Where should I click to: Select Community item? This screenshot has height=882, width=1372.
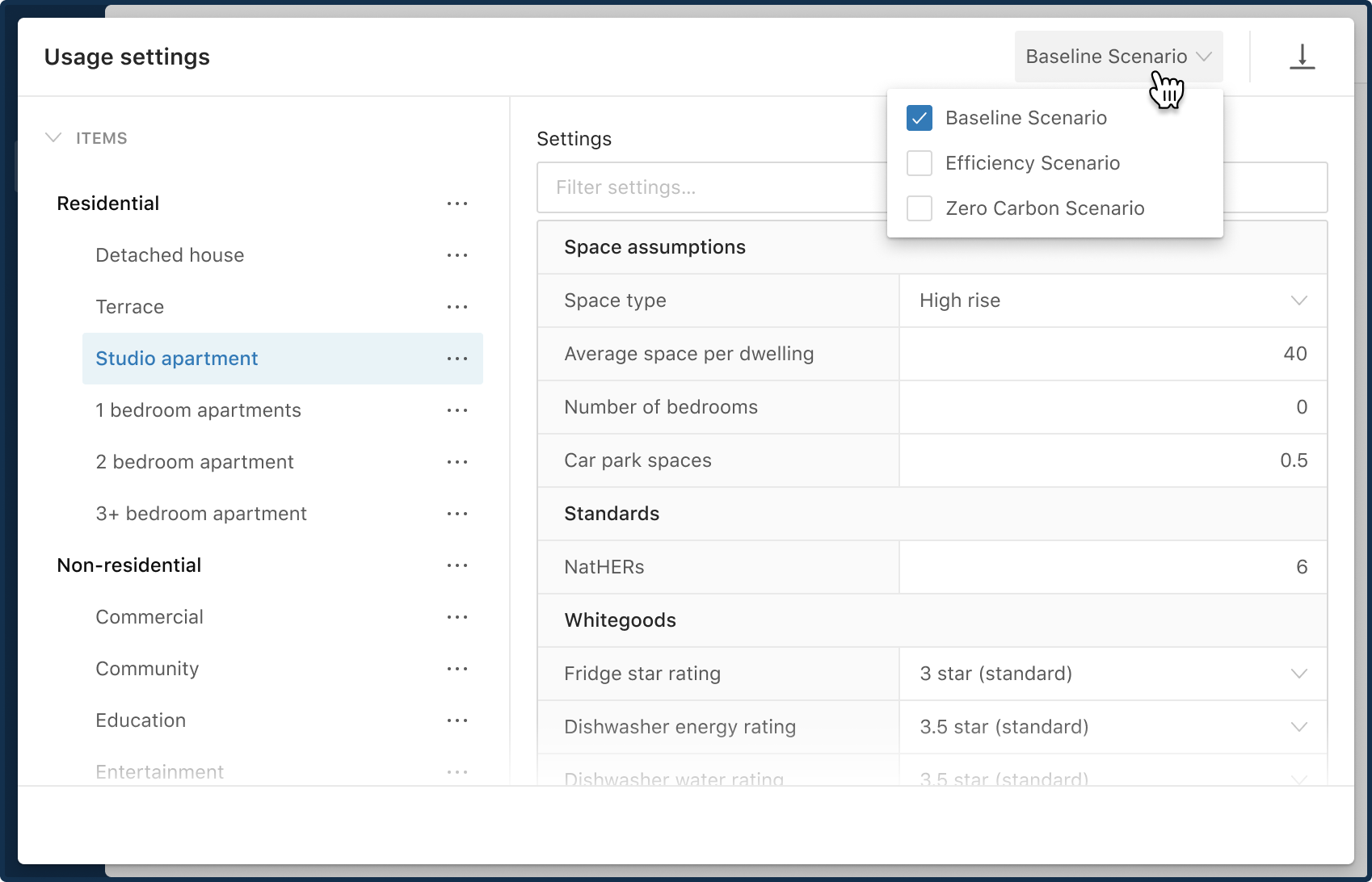pyautogui.click(x=147, y=669)
